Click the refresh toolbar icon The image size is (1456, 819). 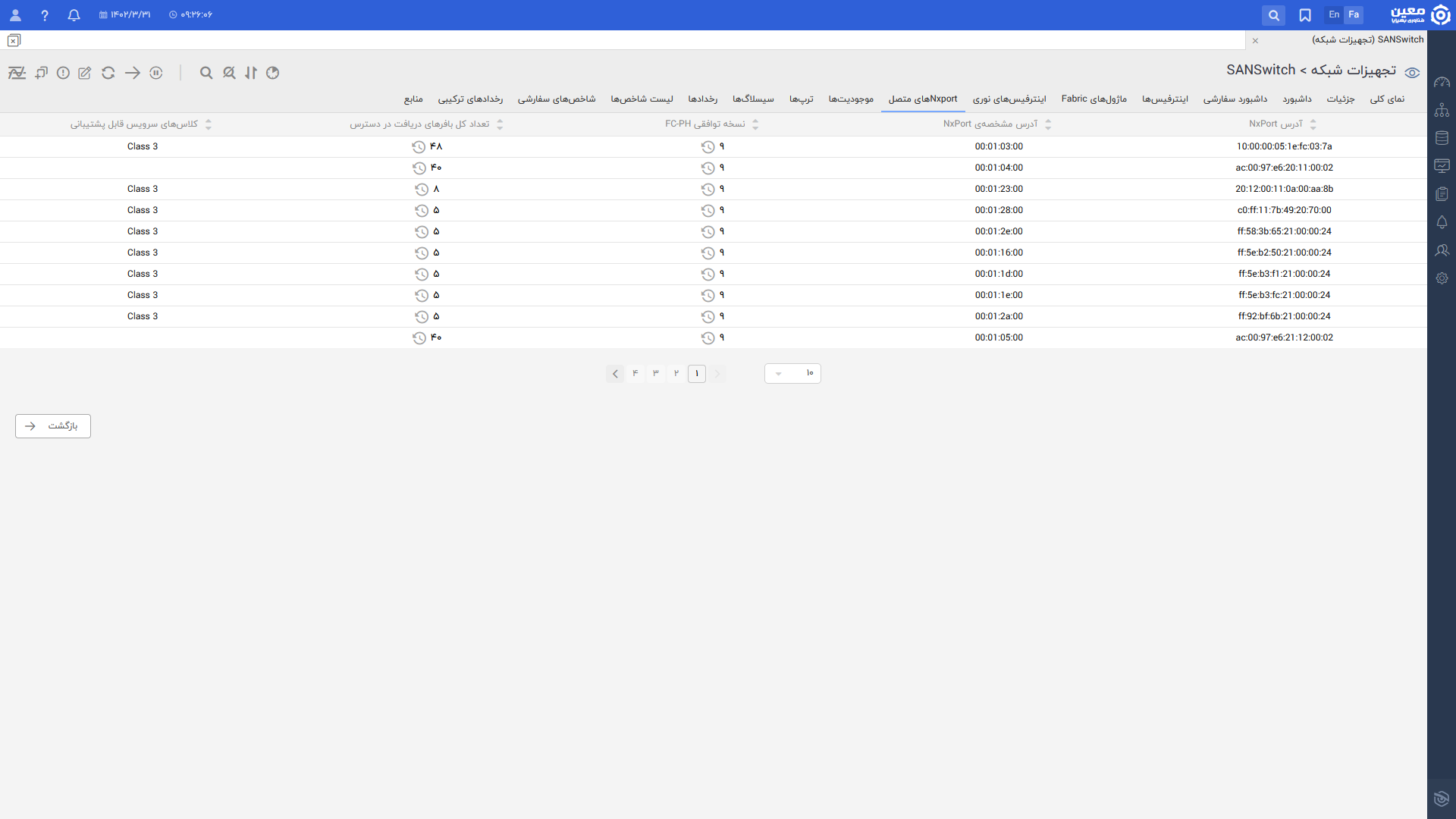click(108, 73)
